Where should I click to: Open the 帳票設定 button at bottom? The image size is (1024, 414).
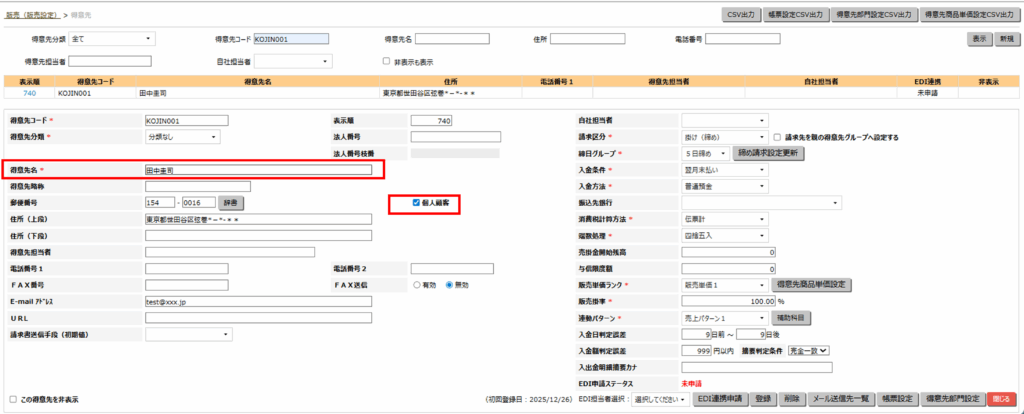pos(899,398)
